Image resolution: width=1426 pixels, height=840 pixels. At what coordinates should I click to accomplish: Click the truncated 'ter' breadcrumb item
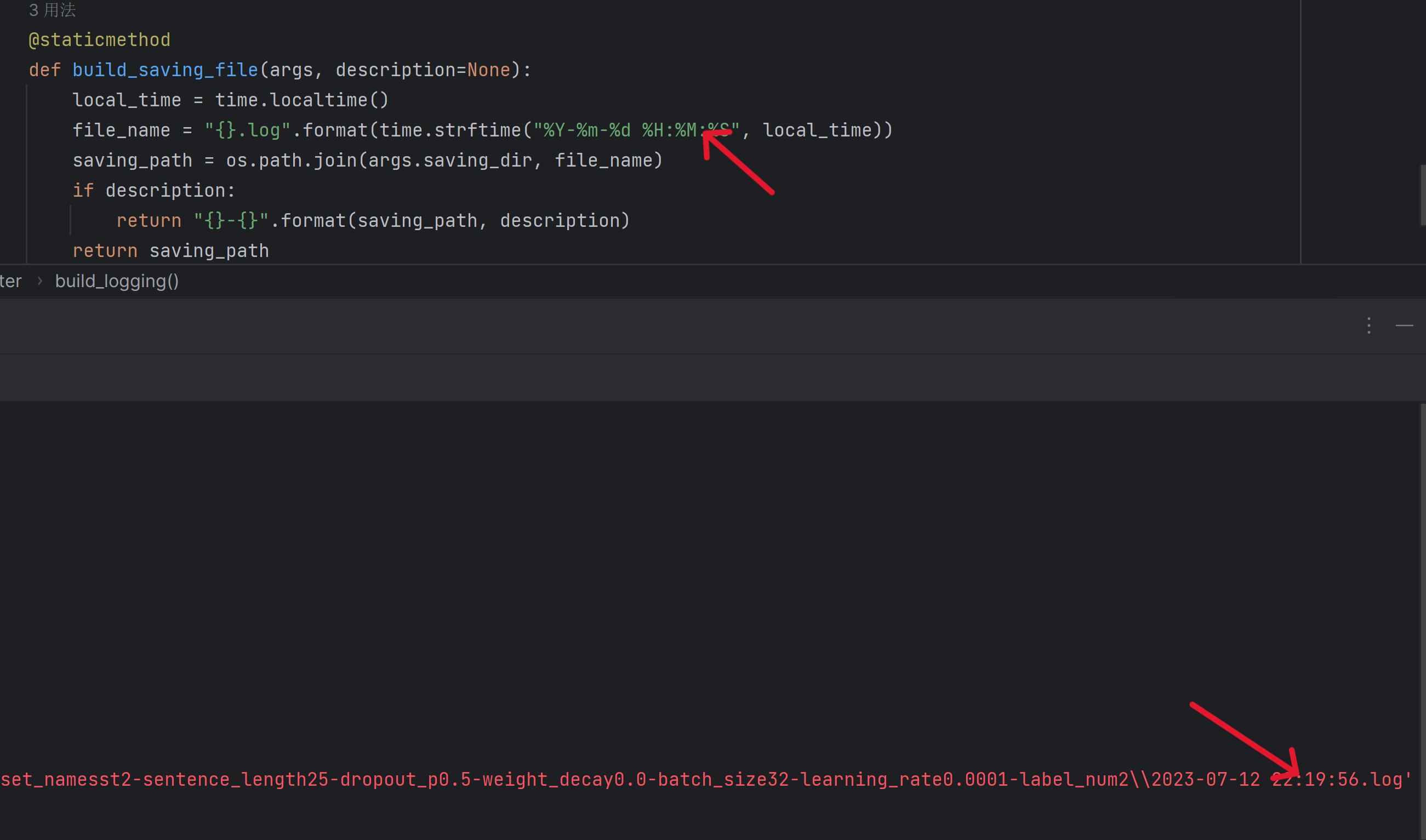[10, 281]
